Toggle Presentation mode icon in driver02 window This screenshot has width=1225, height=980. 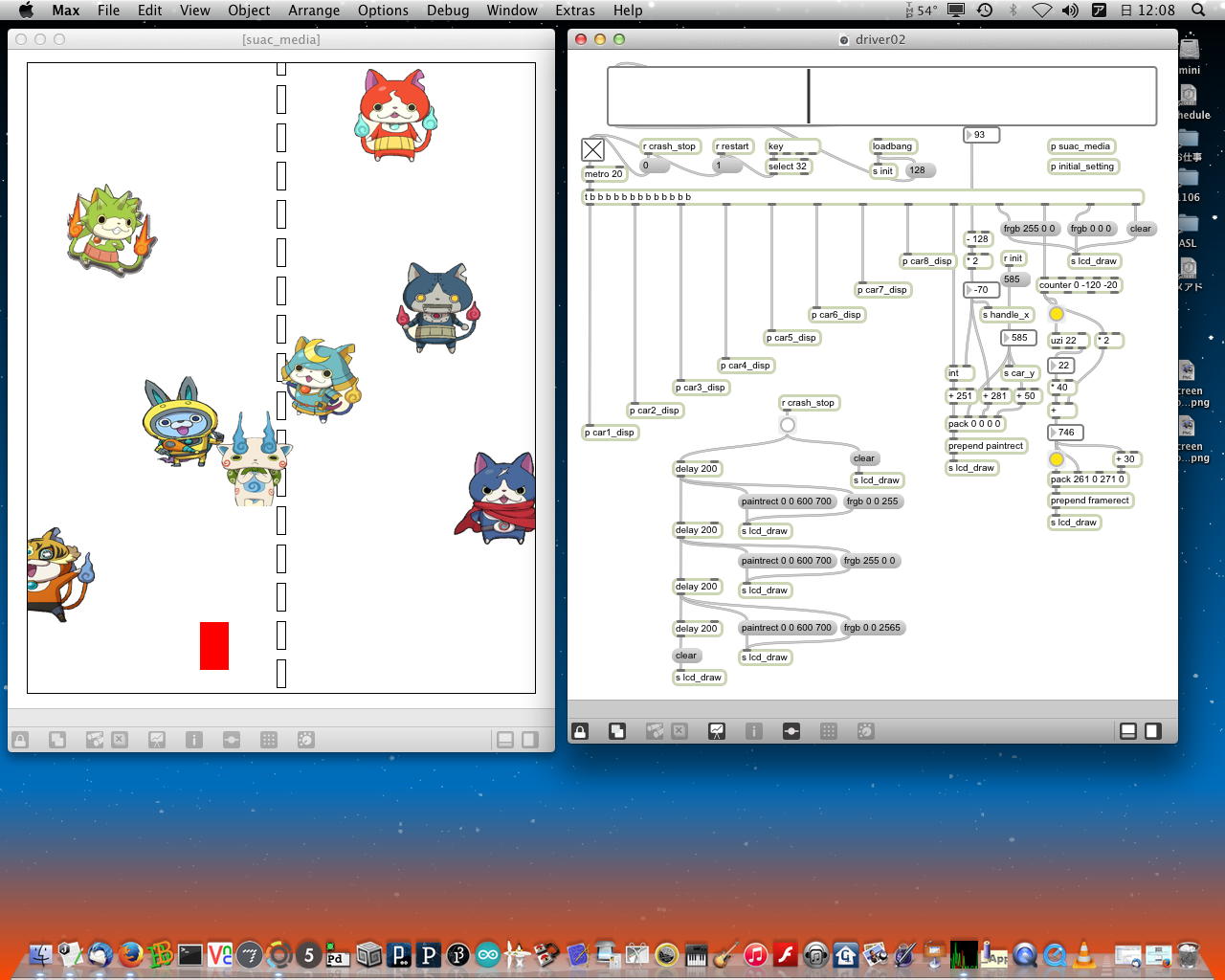(x=717, y=731)
